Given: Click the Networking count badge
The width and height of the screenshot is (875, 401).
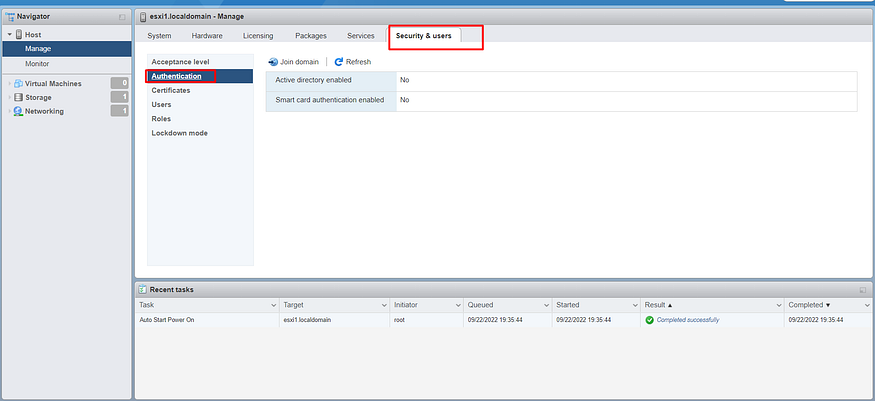Looking at the screenshot, I should pyautogui.click(x=119, y=112).
